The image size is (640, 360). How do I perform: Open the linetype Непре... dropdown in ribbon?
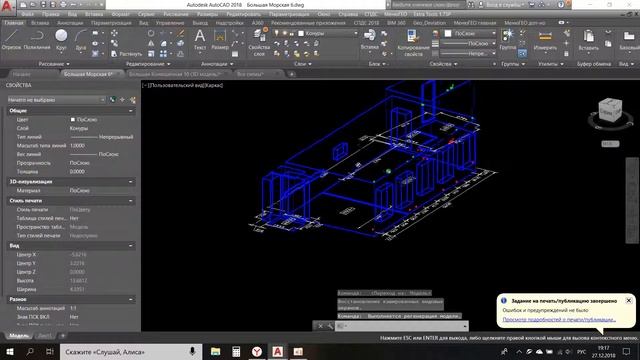coord(469,53)
